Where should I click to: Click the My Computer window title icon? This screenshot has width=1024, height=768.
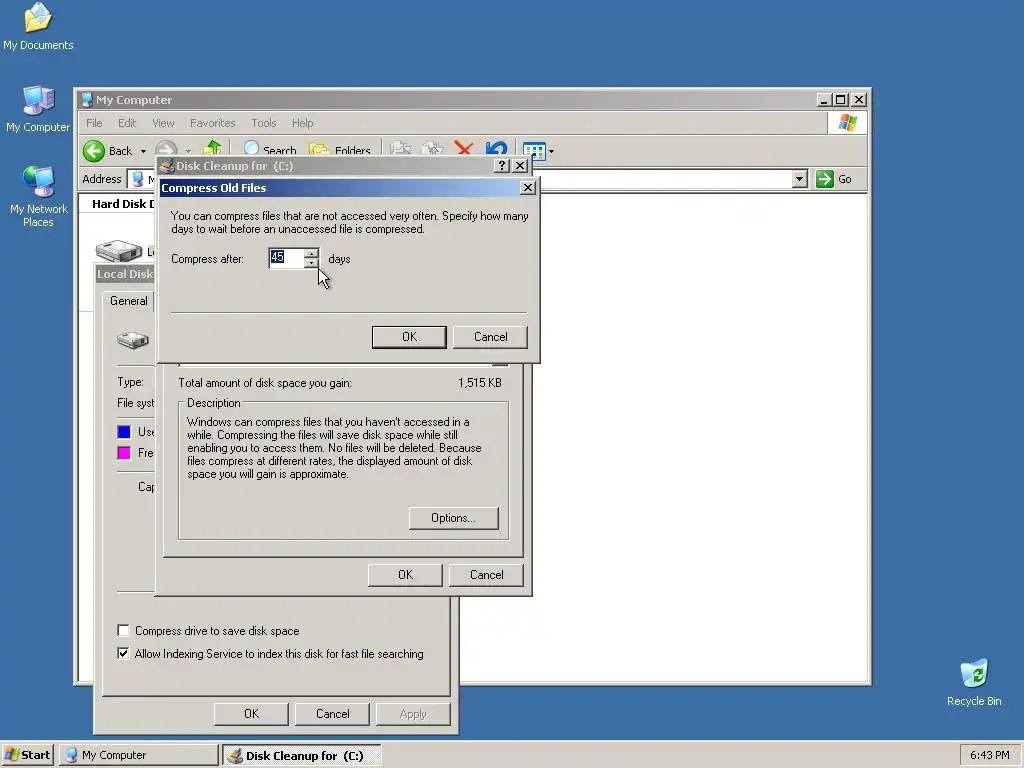[x=86, y=100]
